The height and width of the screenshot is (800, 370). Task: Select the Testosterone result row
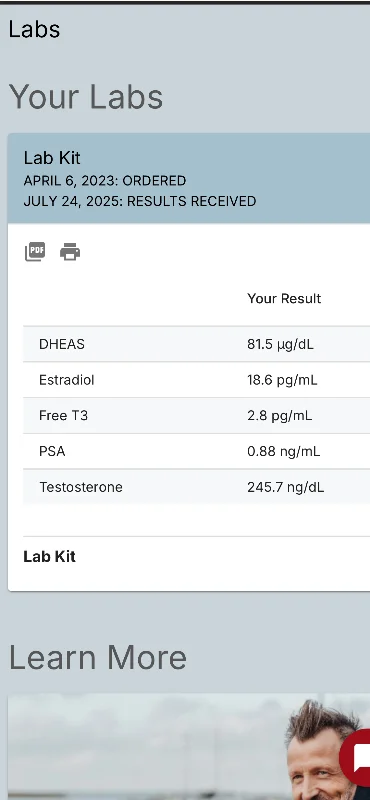pos(196,487)
